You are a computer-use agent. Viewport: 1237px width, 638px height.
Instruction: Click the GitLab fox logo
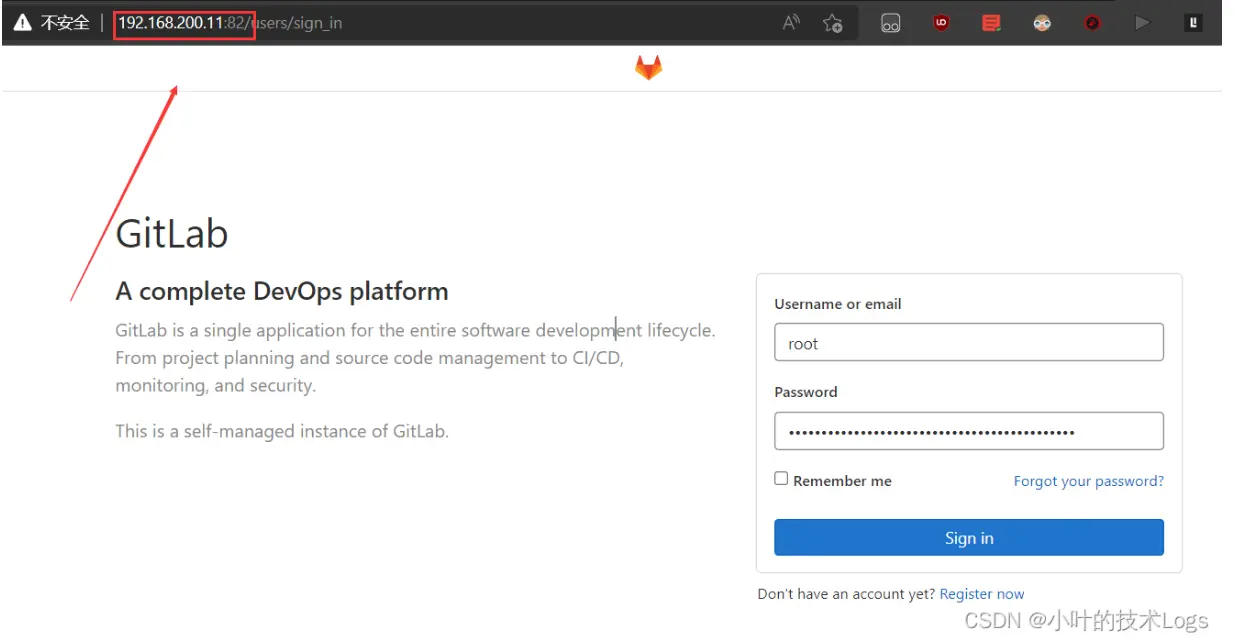pos(648,68)
